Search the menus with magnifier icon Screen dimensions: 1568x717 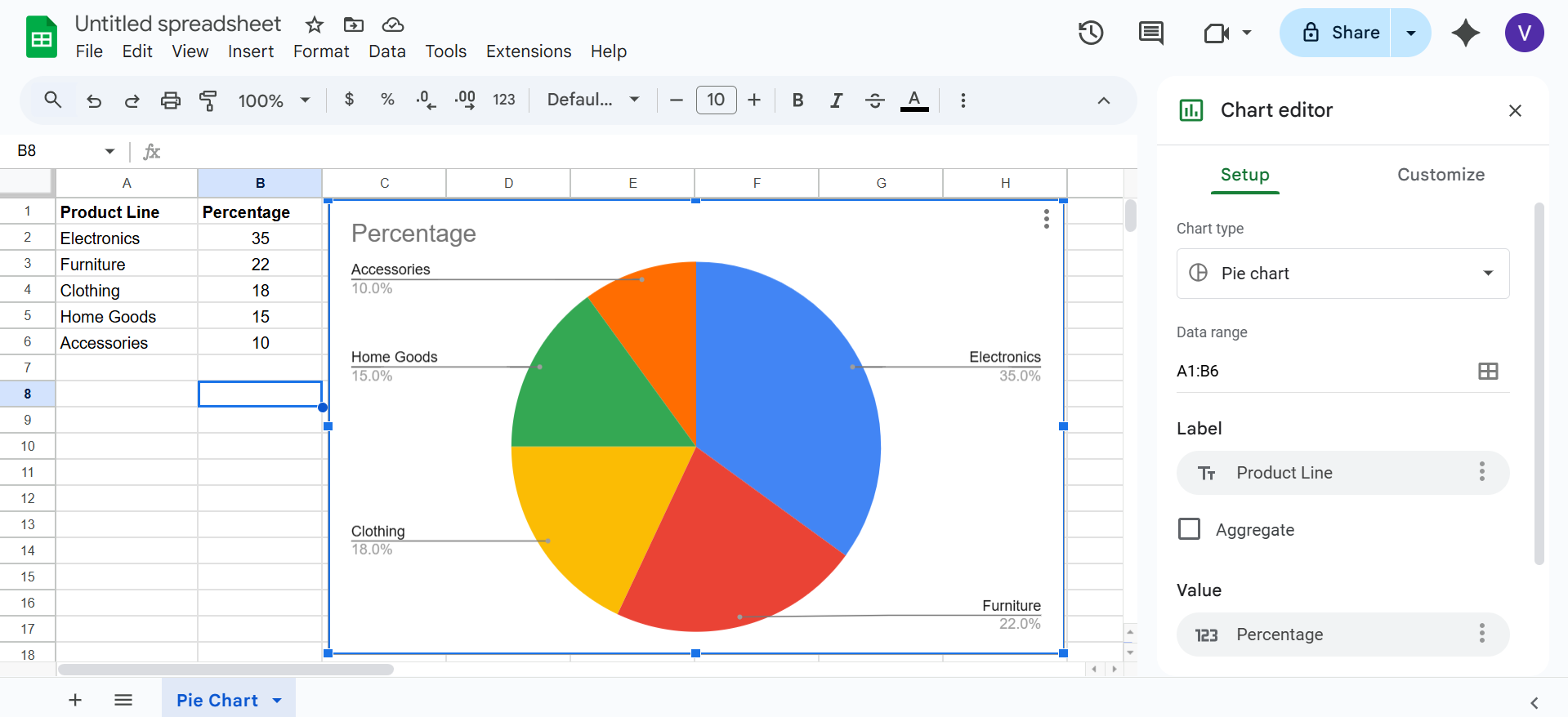(x=53, y=100)
